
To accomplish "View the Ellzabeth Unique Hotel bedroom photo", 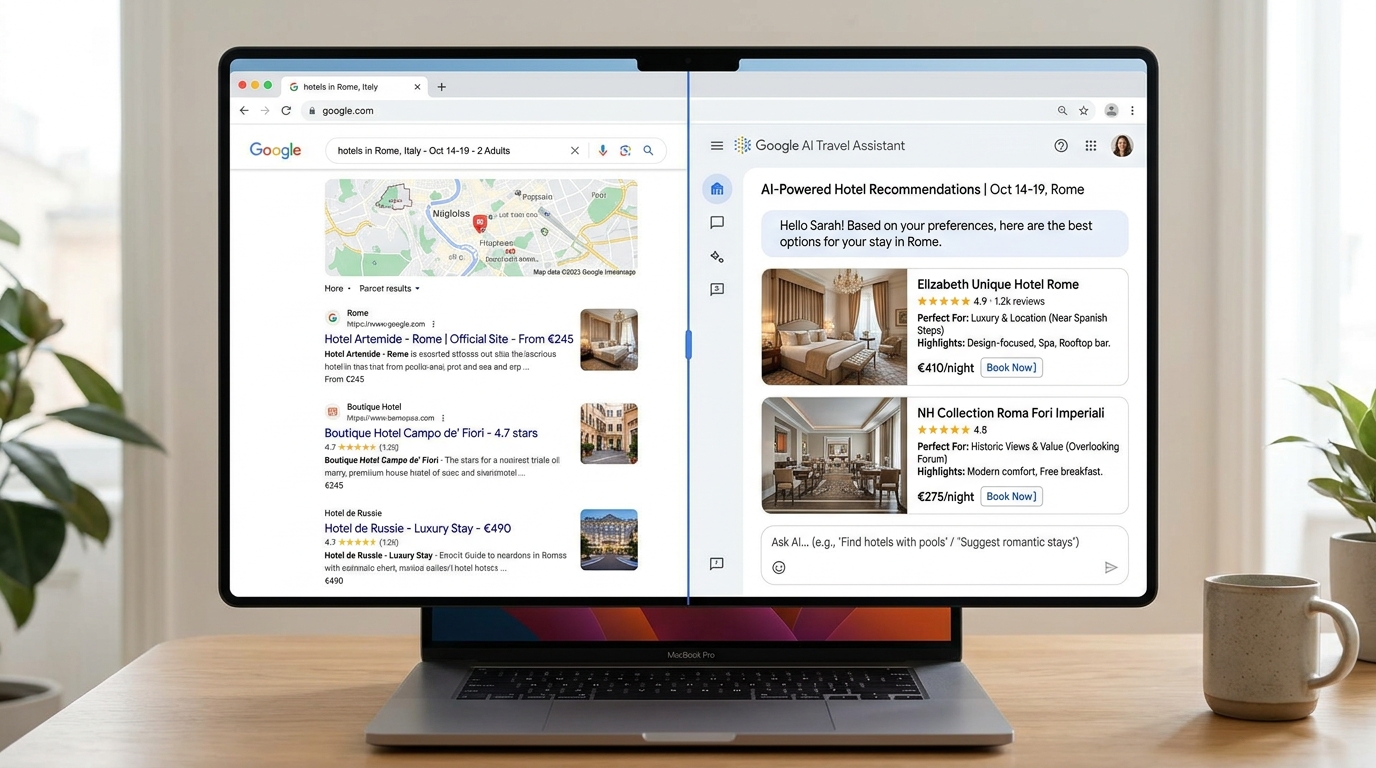I will click(834, 327).
